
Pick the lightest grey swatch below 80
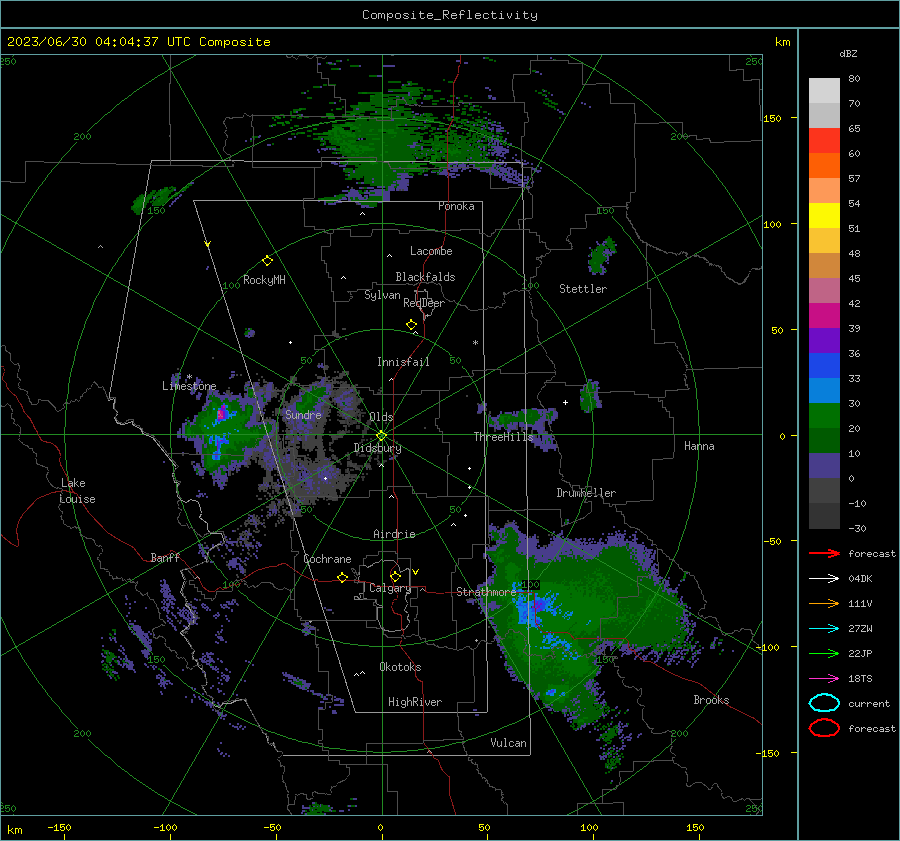824,90
